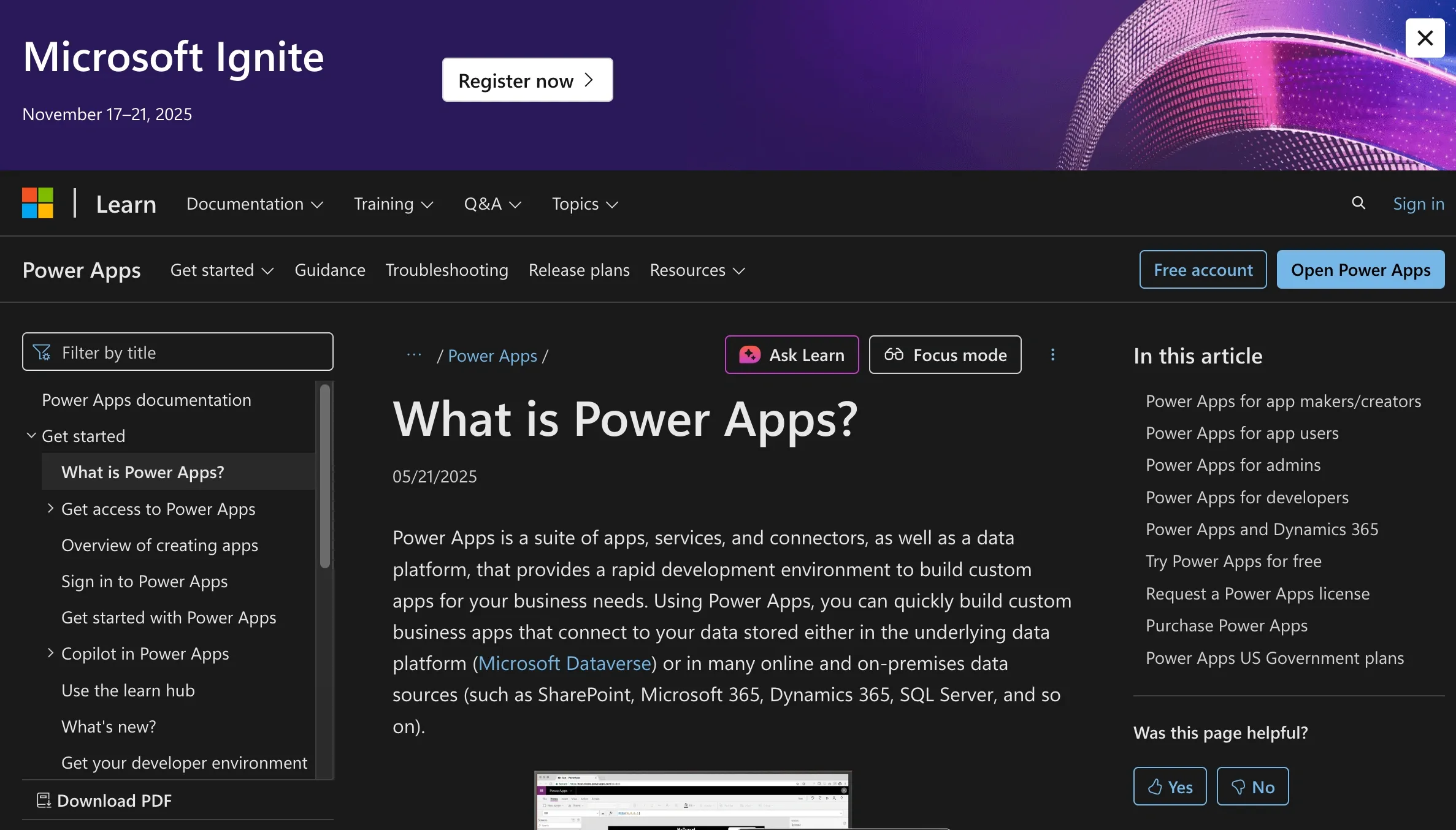This screenshot has width=1456, height=830.
Task: Enable Focus mode with the eyeglasses icon
Action: point(893,354)
